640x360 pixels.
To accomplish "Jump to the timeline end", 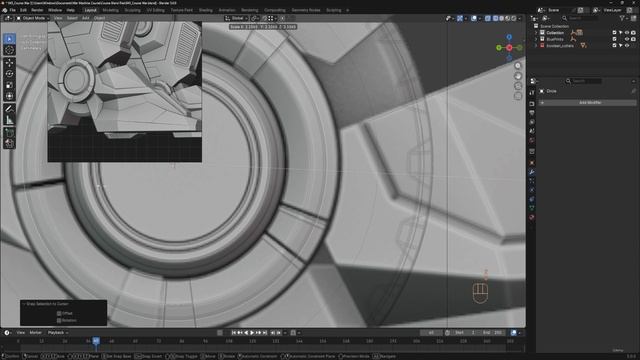I will click(x=264, y=333).
